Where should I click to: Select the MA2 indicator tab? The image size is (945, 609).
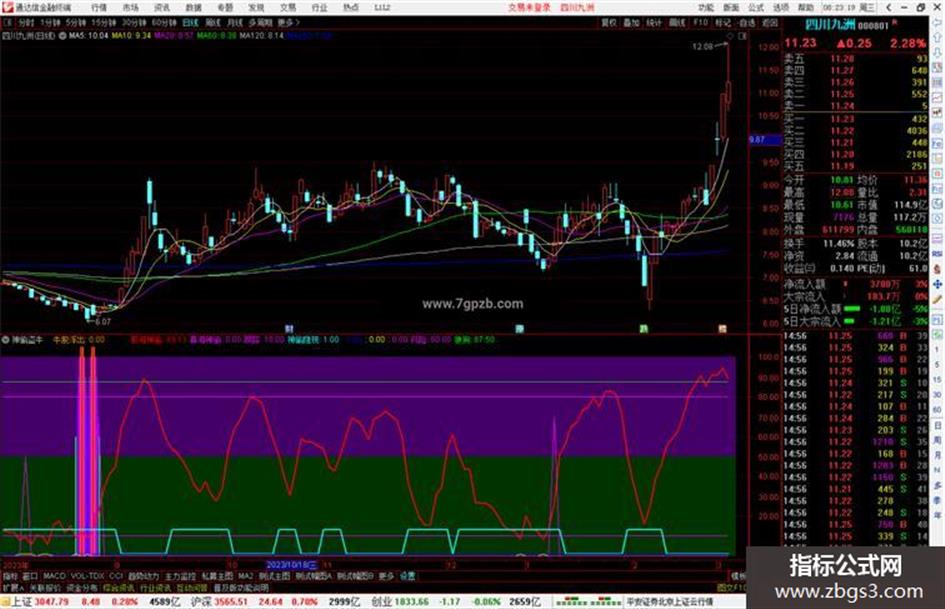(245, 576)
